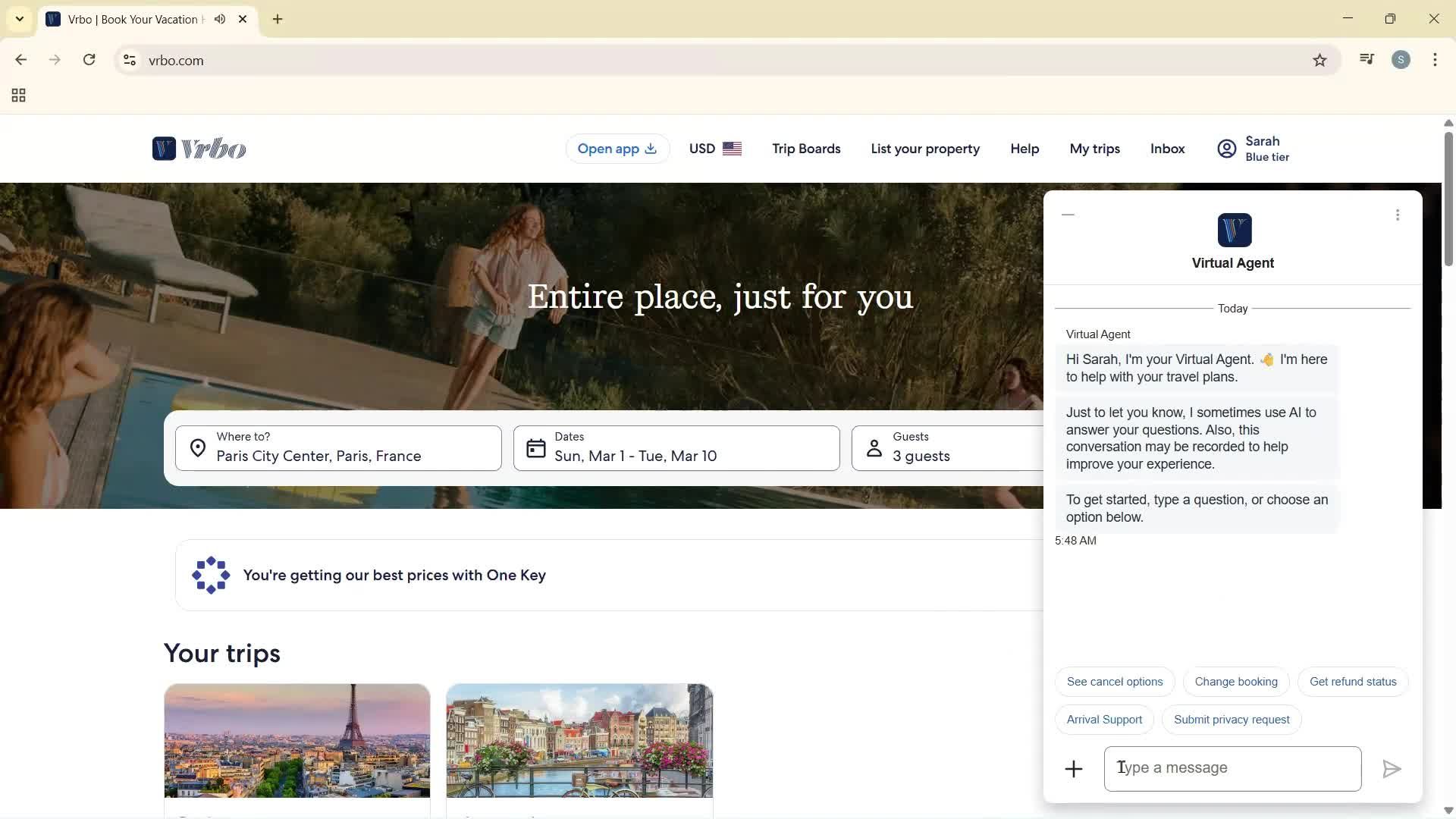
Task: Click the Paris Eiffel Tower trip thumbnail
Action: (297, 741)
